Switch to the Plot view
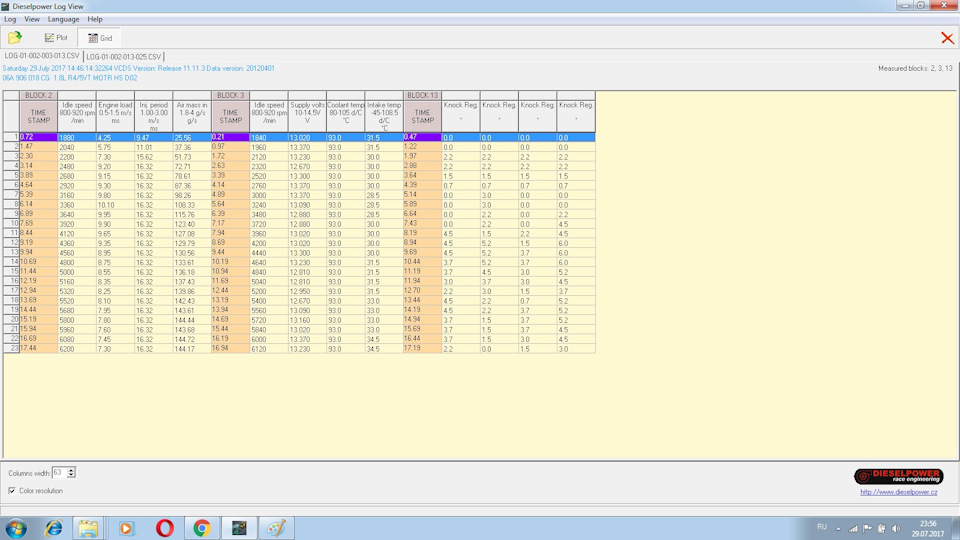 tap(56, 38)
